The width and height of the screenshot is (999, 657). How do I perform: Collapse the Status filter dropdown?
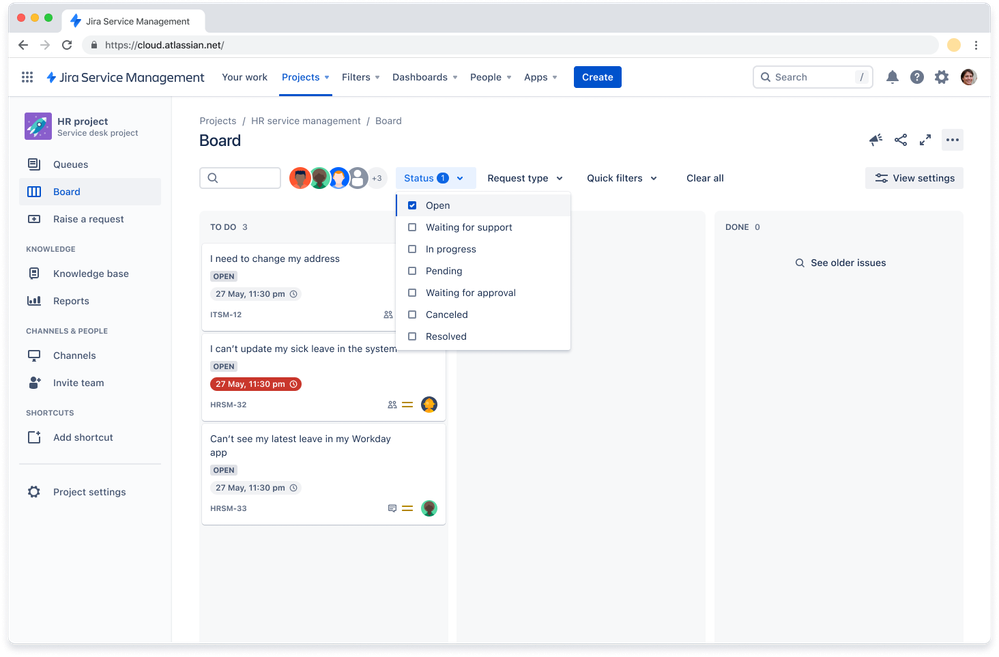[x=435, y=178]
